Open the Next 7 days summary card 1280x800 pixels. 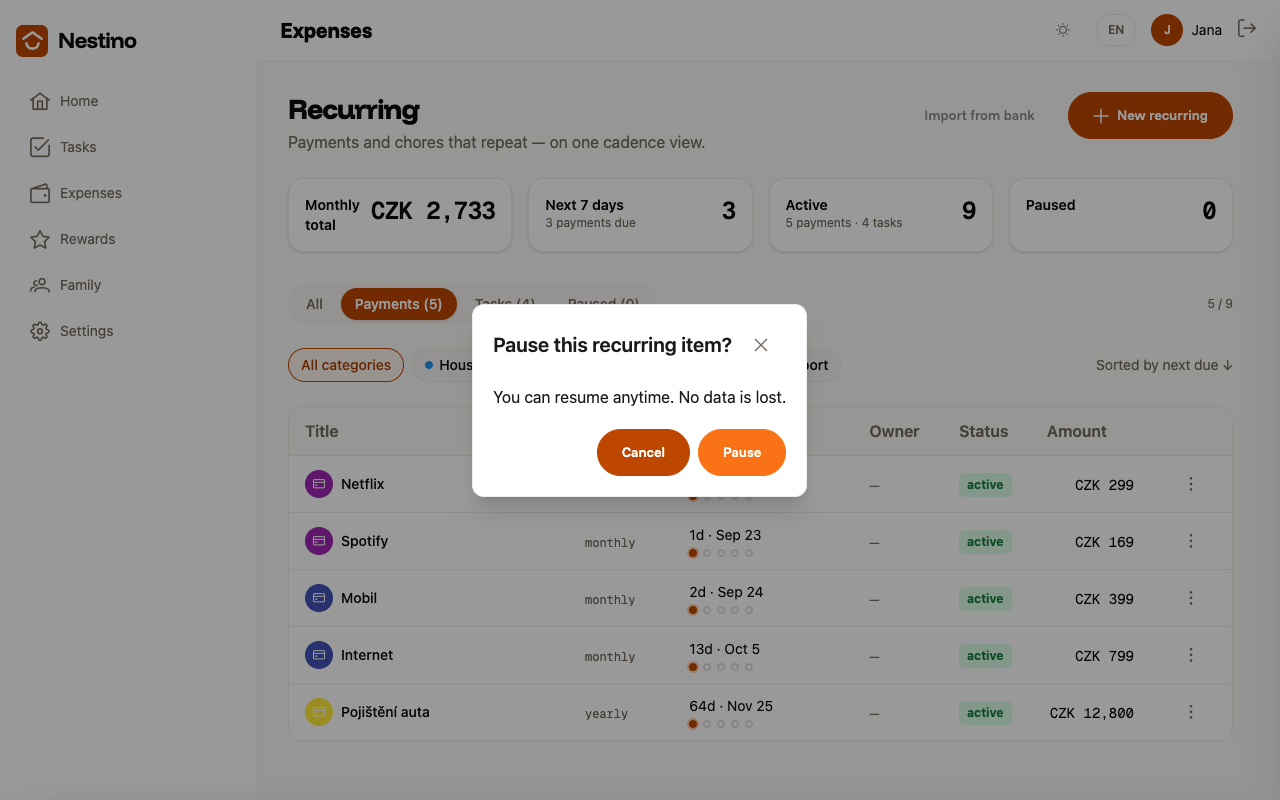pyautogui.click(x=640, y=215)
